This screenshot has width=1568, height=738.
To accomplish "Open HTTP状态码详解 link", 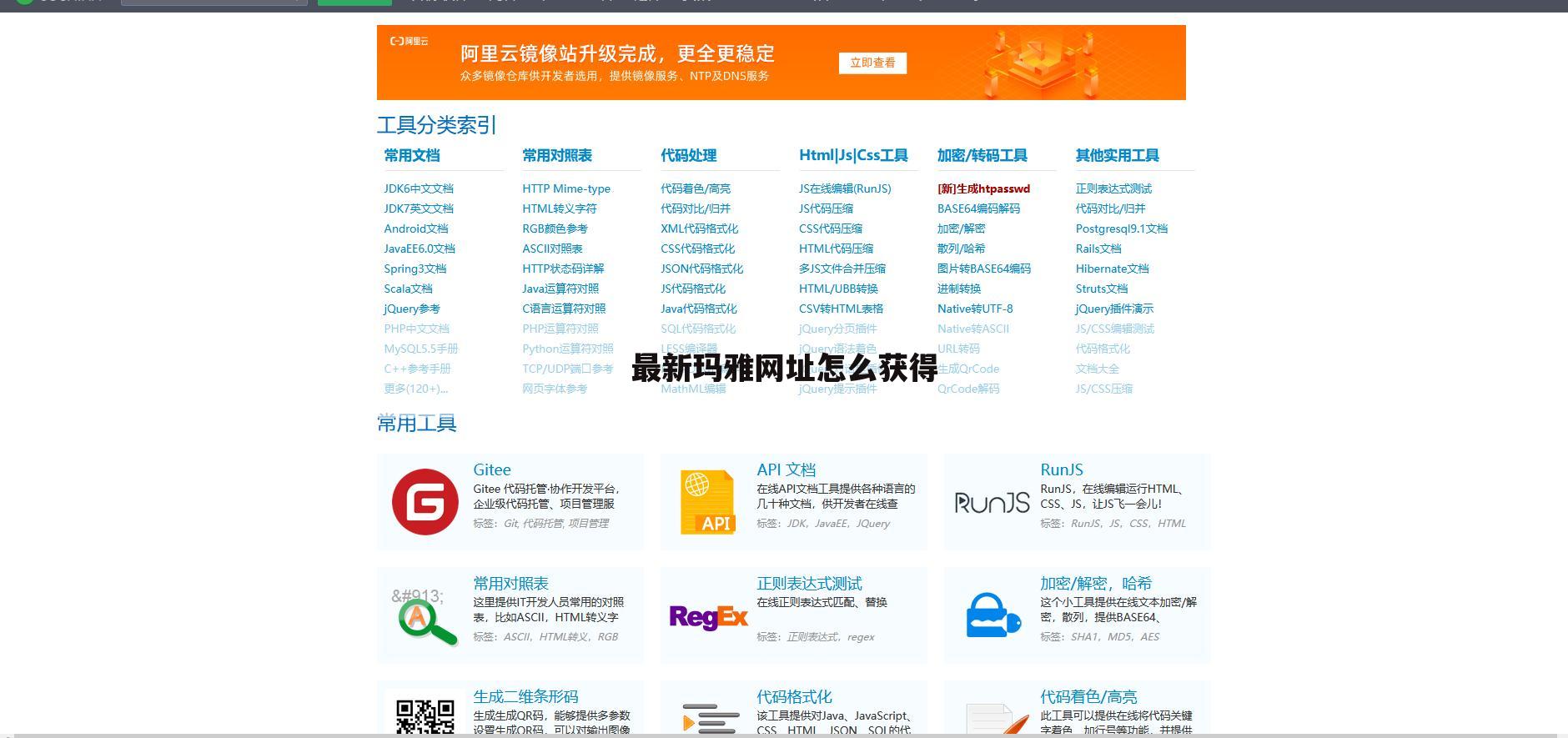I will [563, 269].
